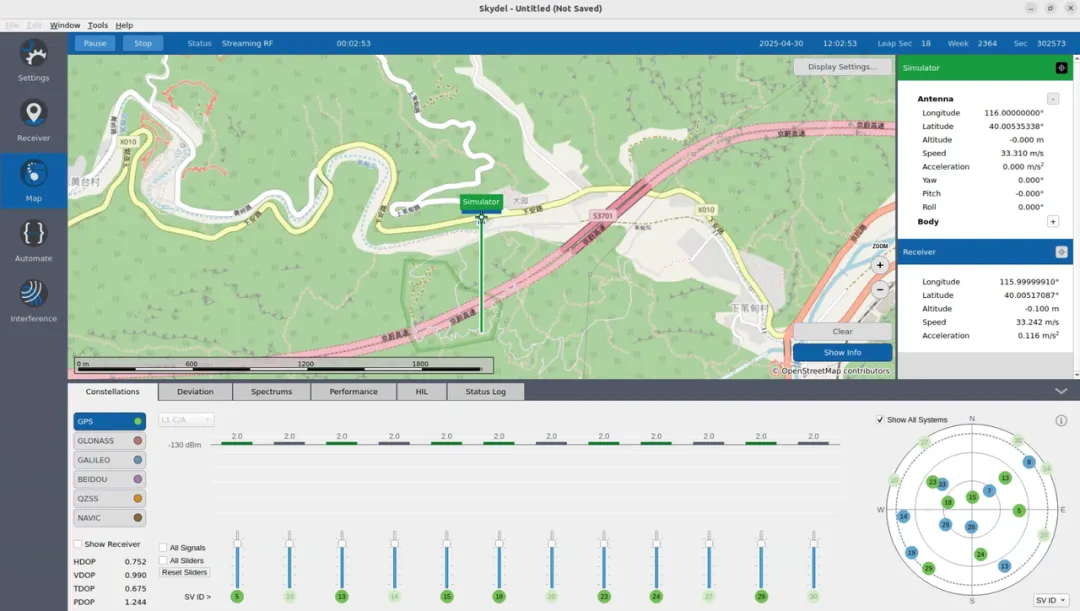Screen dimensions: 1080x611
Task: Toggle the GLONASS constellation button
Action: click(110, 440)
